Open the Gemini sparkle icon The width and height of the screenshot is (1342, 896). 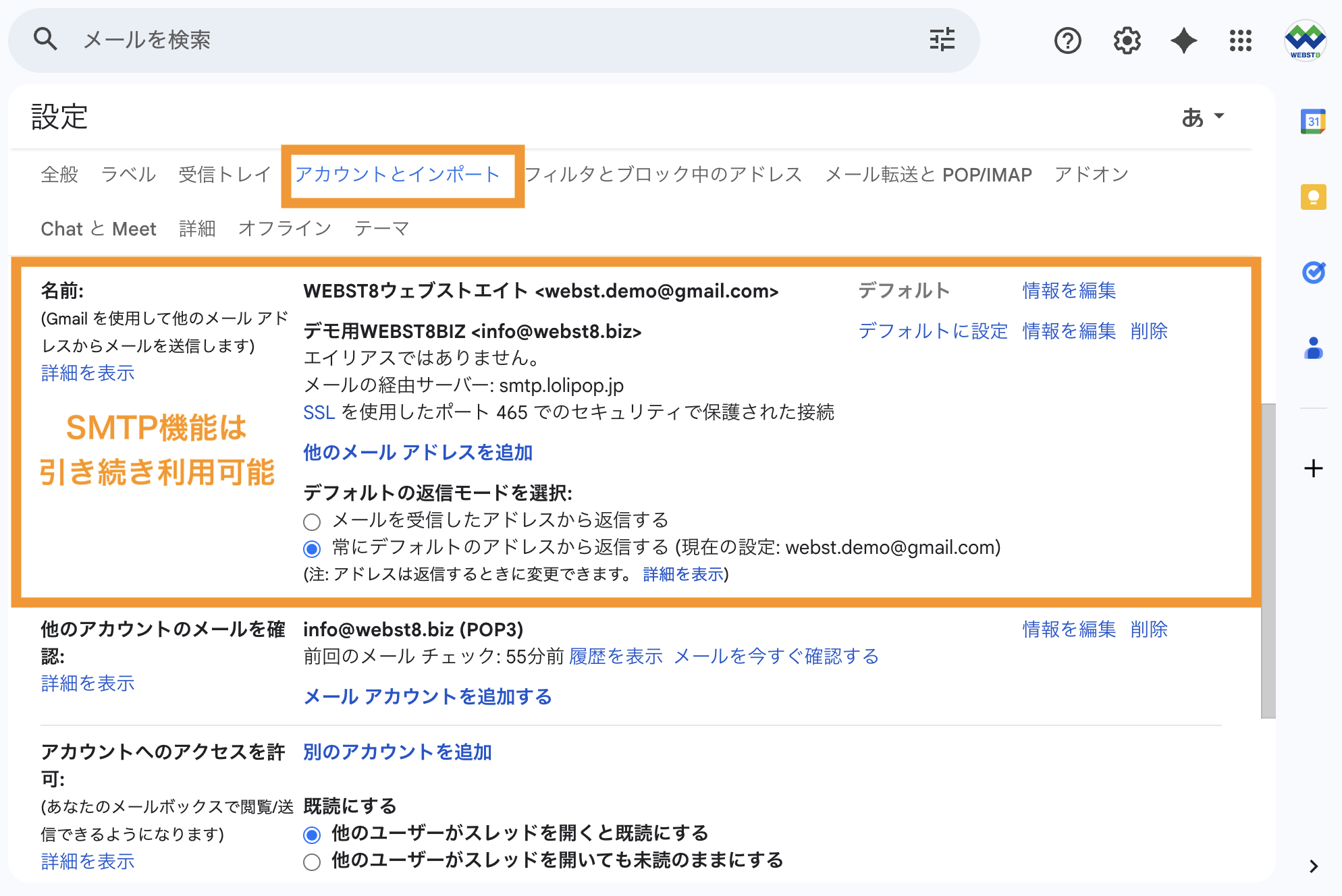(x=1184, y=40)
